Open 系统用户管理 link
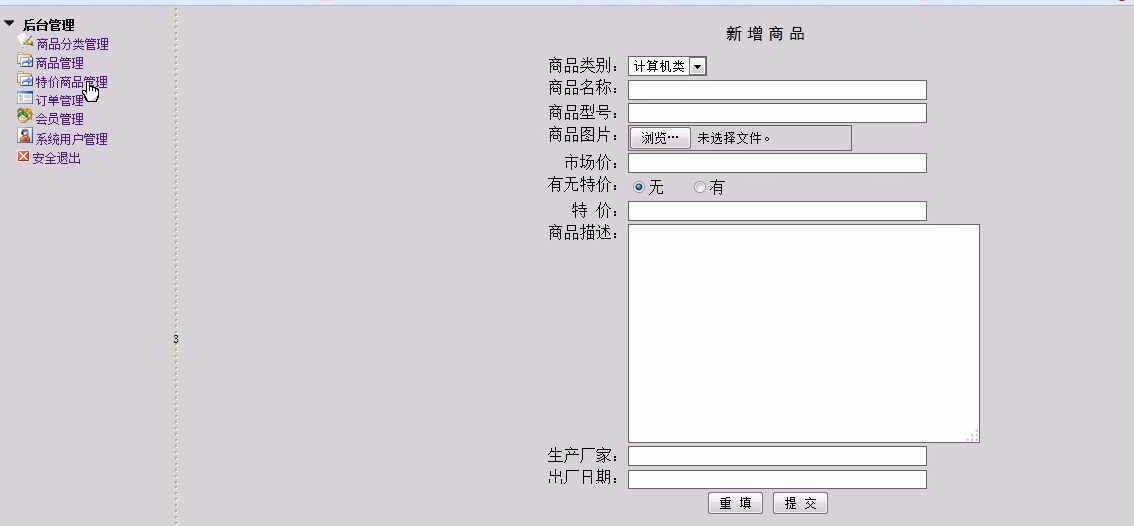This screenshot has height=526, width=1134. (72, 139)
